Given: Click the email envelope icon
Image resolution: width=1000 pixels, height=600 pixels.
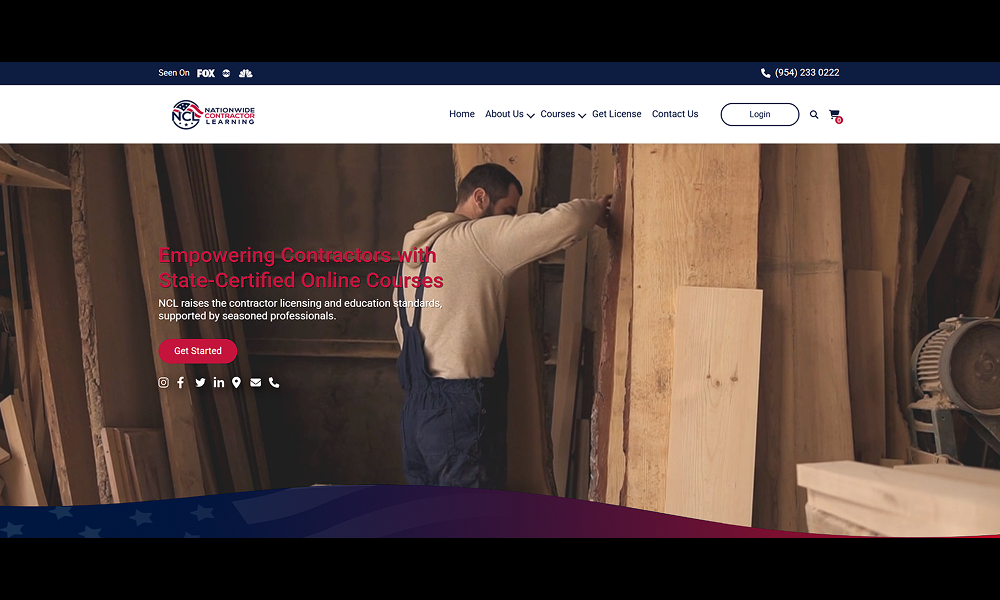Looking at the screenshot, I should coord(255,382).
